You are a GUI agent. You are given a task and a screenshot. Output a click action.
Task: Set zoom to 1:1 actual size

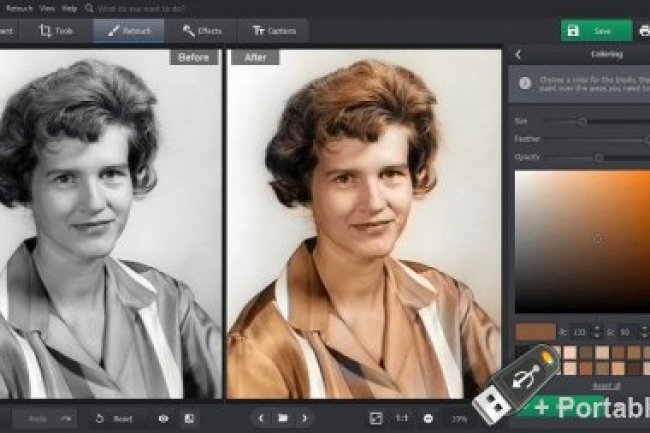[x=402, y=418]
